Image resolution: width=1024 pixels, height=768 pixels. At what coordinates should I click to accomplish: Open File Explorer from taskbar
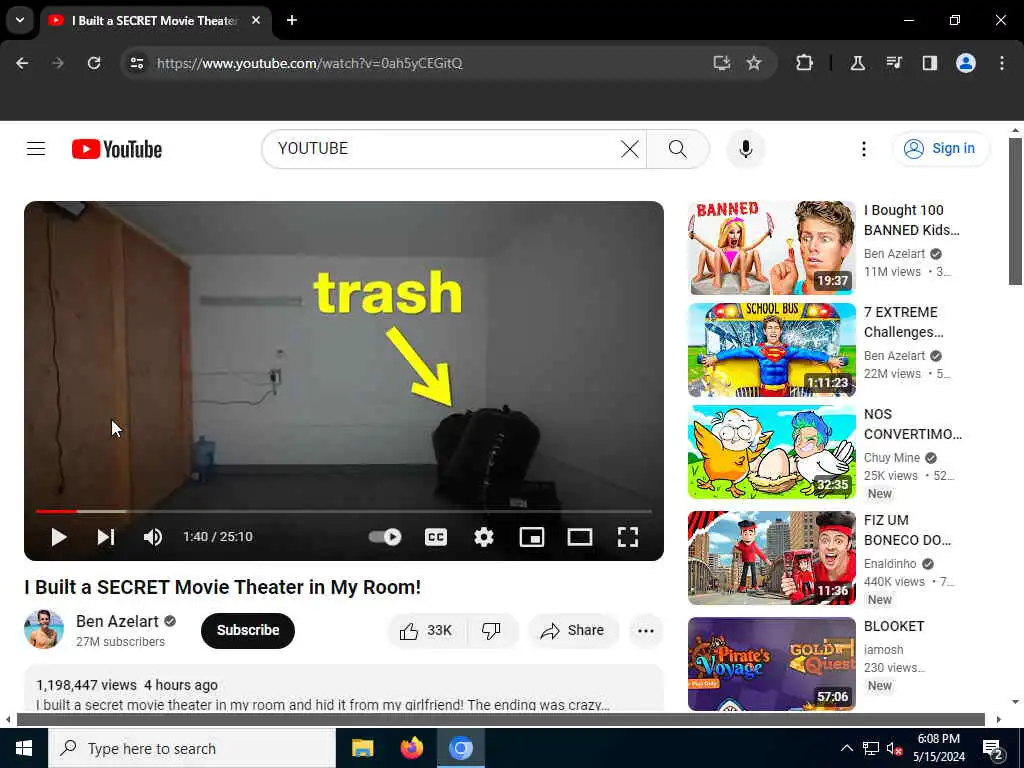coord(362,748)
